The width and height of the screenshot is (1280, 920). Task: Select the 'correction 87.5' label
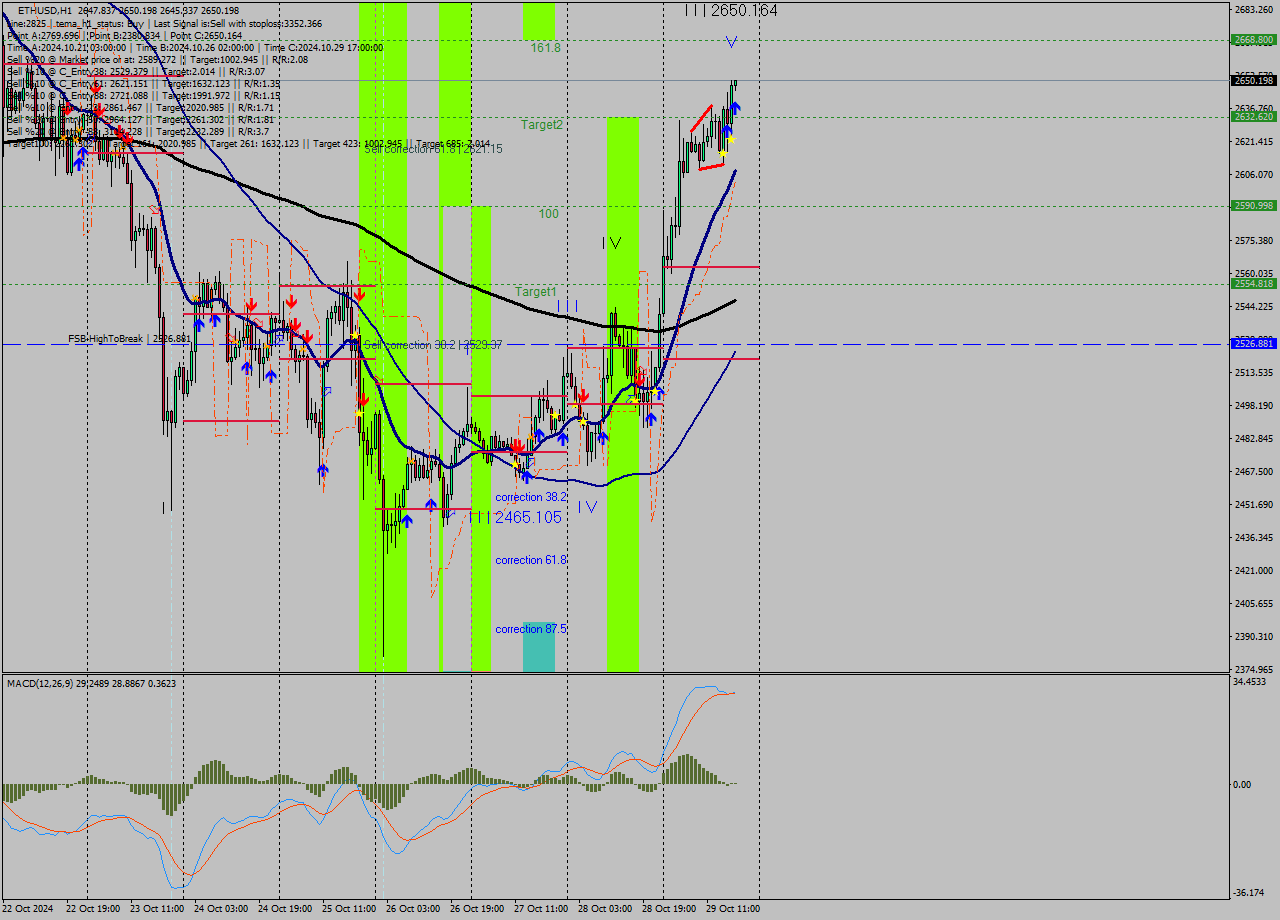click(531, 629)
